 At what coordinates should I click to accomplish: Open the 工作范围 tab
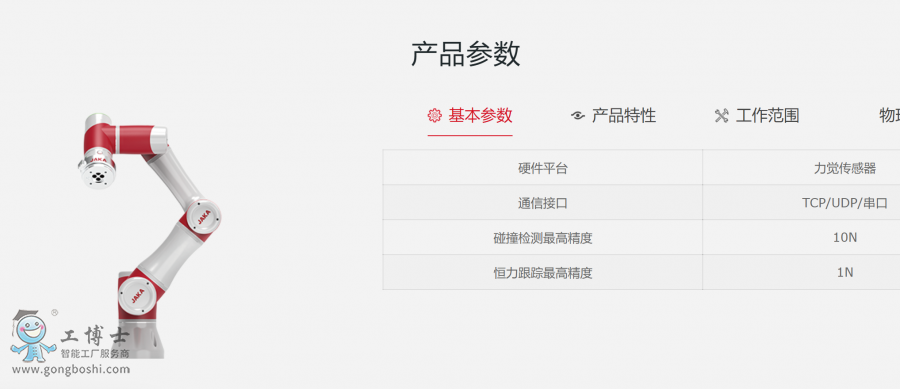point(767,116)
